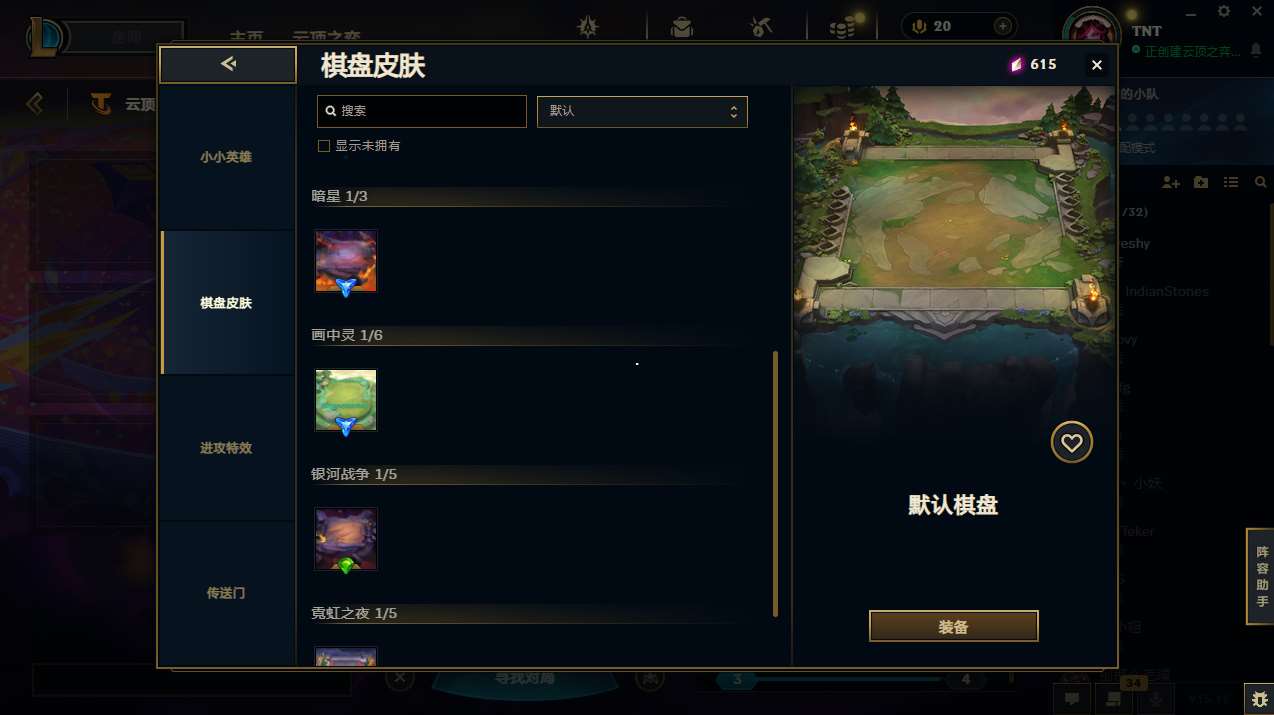
Task: Click the back arrow in panel header
Action: pos(228,65)
